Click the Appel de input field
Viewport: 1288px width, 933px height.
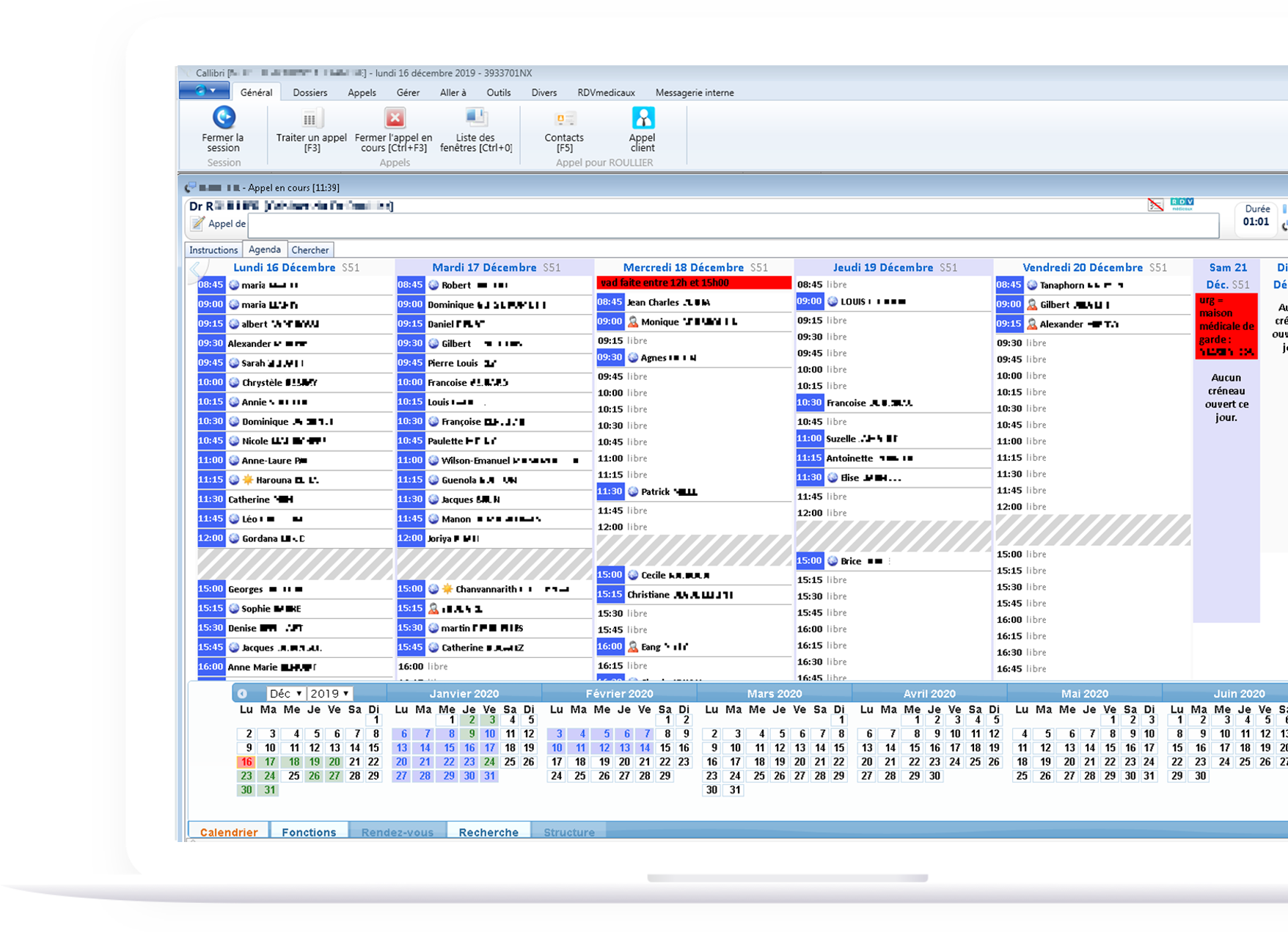[x=733, y=224]
